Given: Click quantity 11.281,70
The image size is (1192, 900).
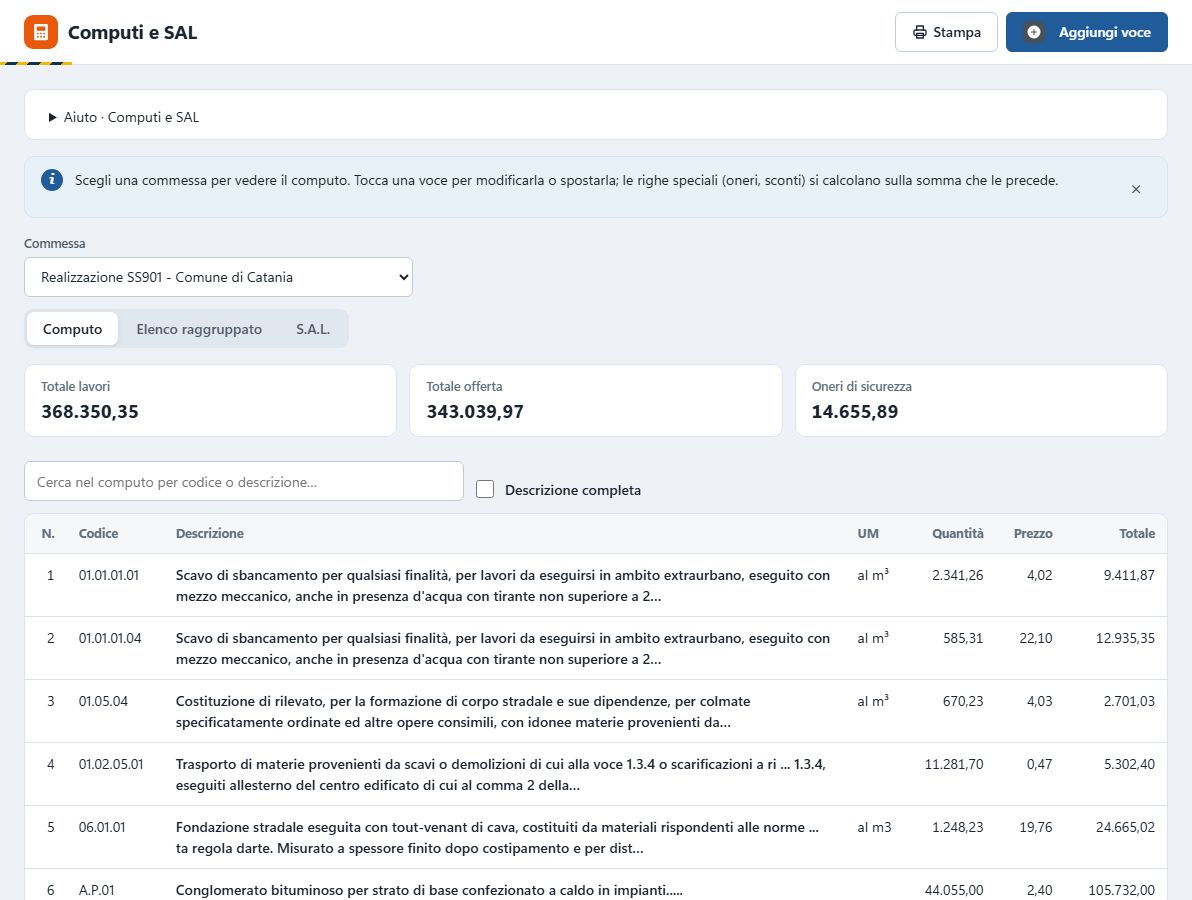Looking at the screenshot, I should 954,764.
